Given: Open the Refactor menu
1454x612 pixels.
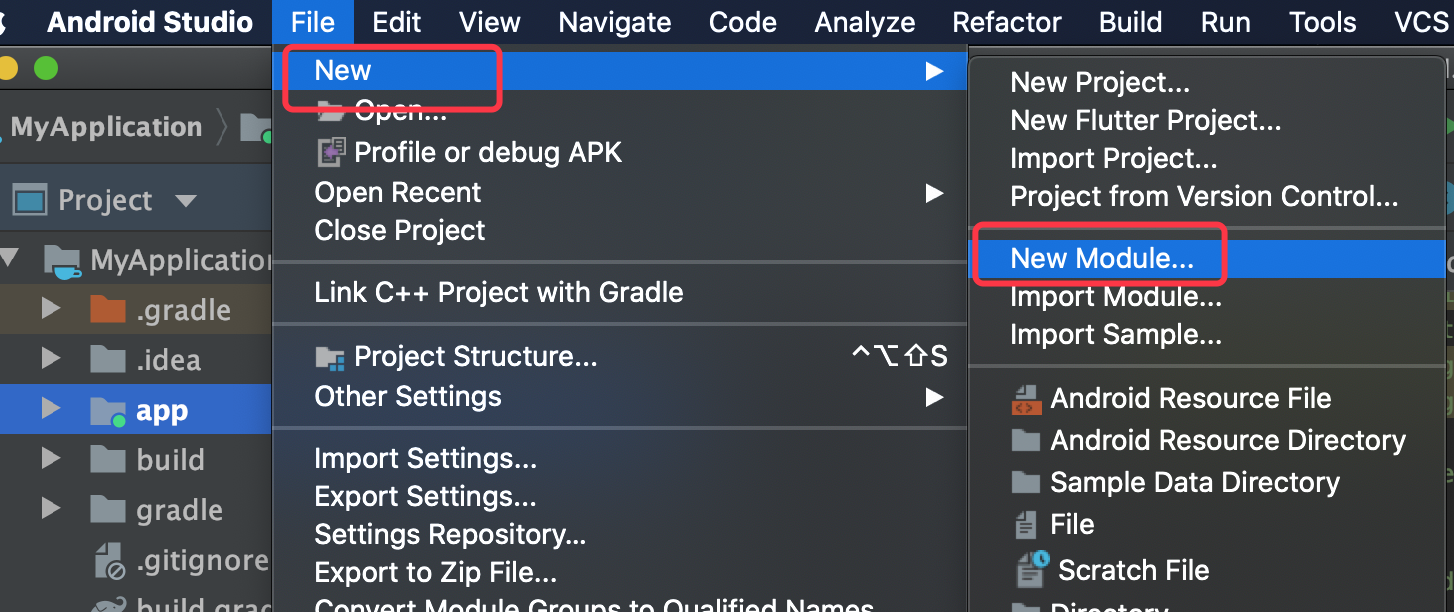Looking at the screenshot, I should (1006, 22).
